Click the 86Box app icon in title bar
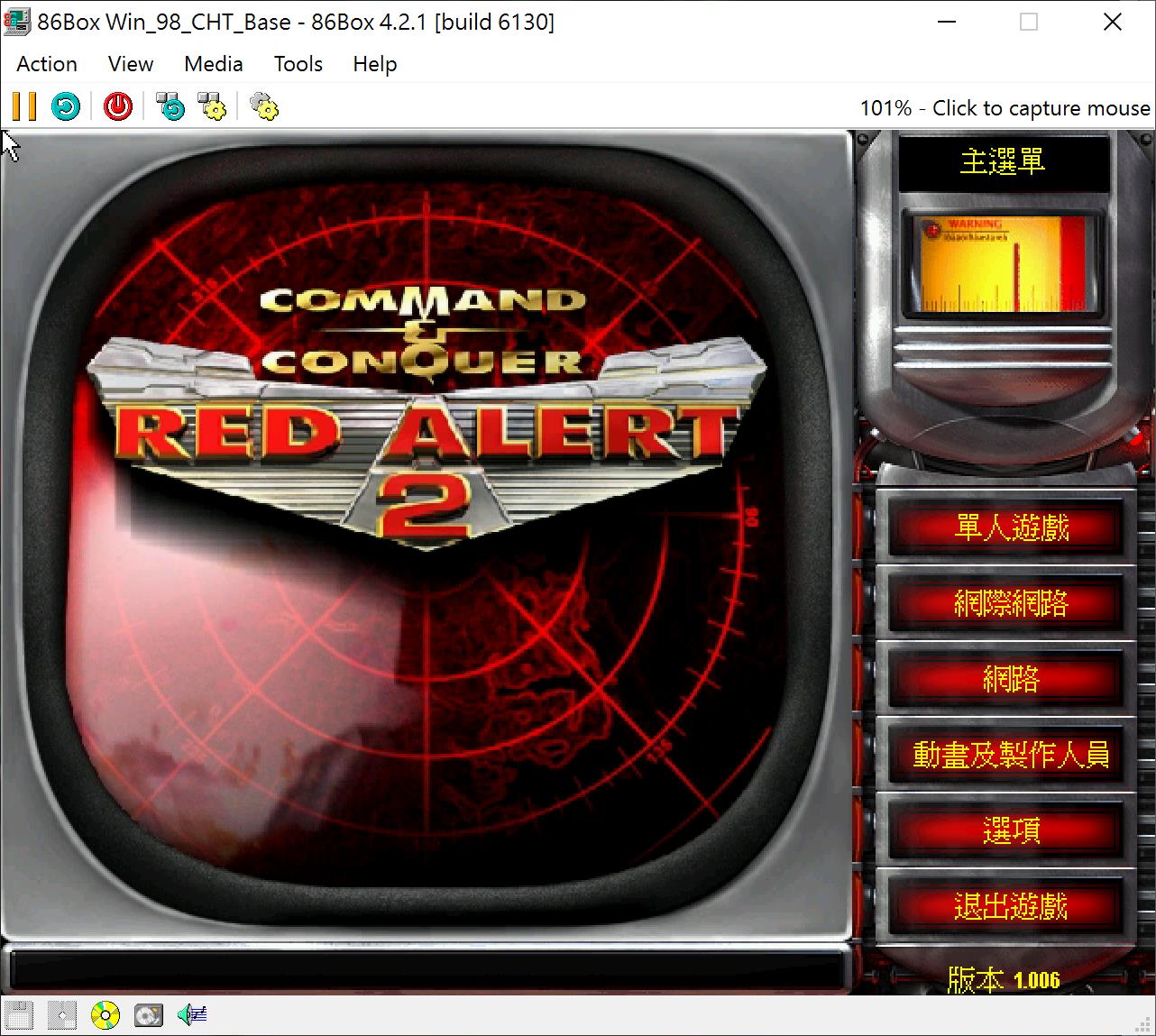1156x1036 pixels. (16, 22)
